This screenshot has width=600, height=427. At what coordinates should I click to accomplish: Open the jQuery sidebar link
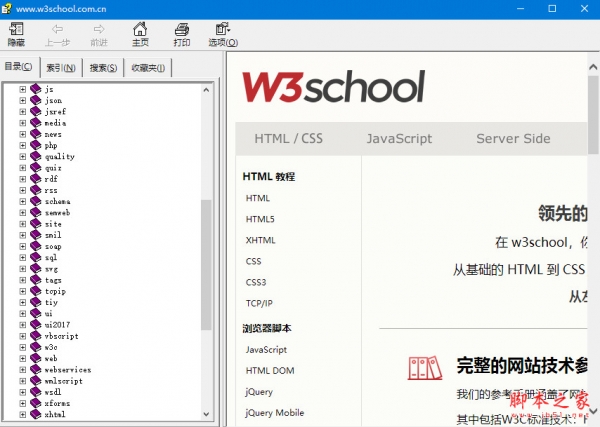pyautogui.click(x=259, y=392)
